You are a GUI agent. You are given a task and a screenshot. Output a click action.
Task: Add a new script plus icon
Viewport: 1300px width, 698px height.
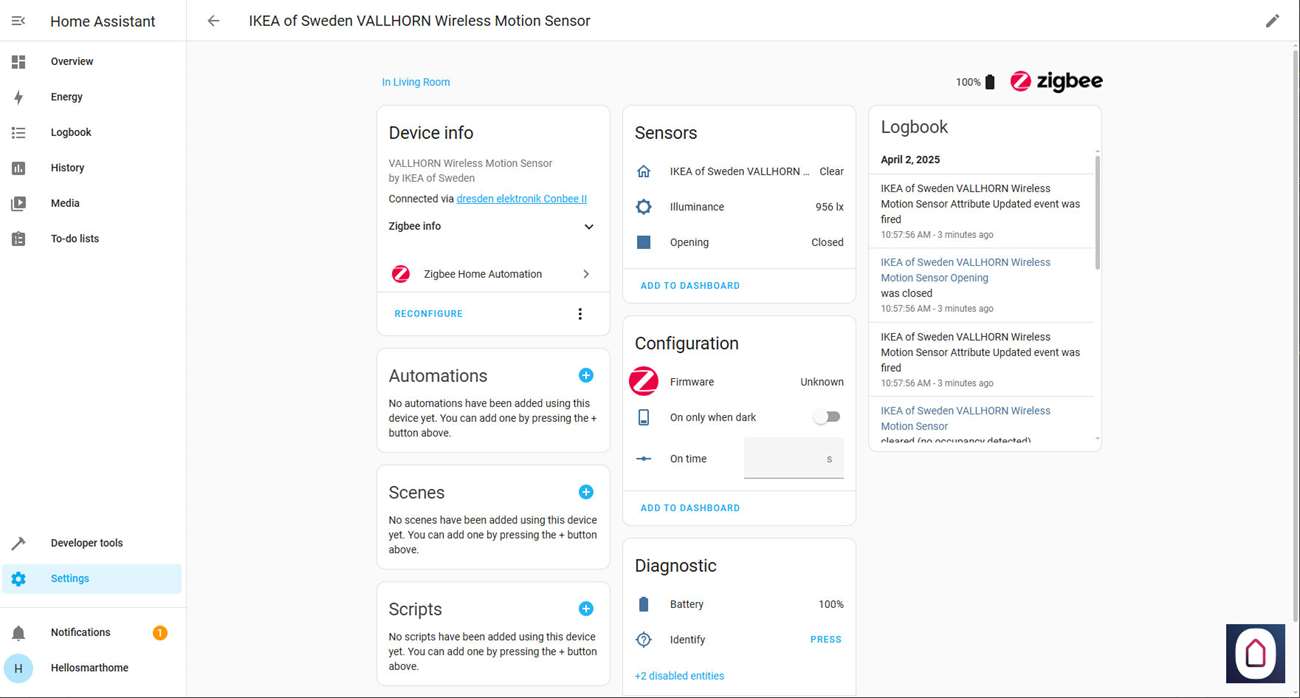click(586, 609)
